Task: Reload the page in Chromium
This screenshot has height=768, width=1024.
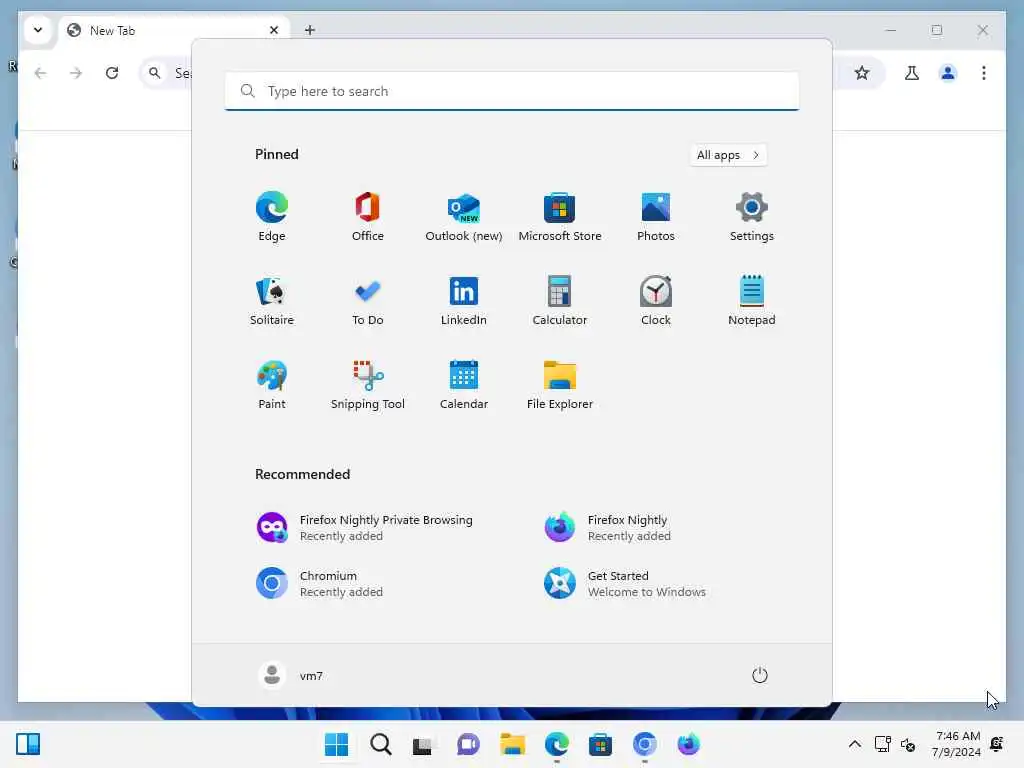Action: 112,73
